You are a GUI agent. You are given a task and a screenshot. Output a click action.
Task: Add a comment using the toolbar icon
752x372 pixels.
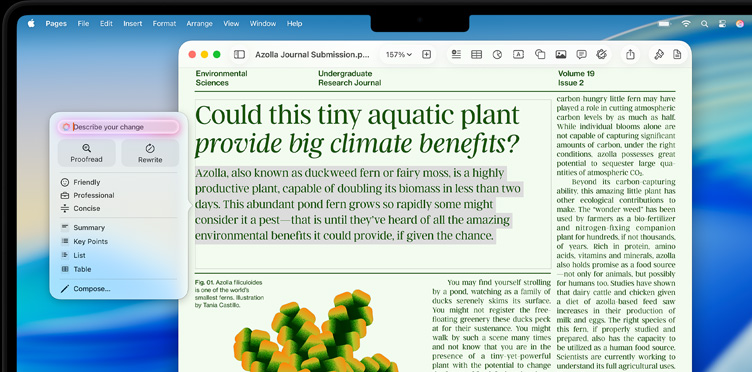(581, 55)
